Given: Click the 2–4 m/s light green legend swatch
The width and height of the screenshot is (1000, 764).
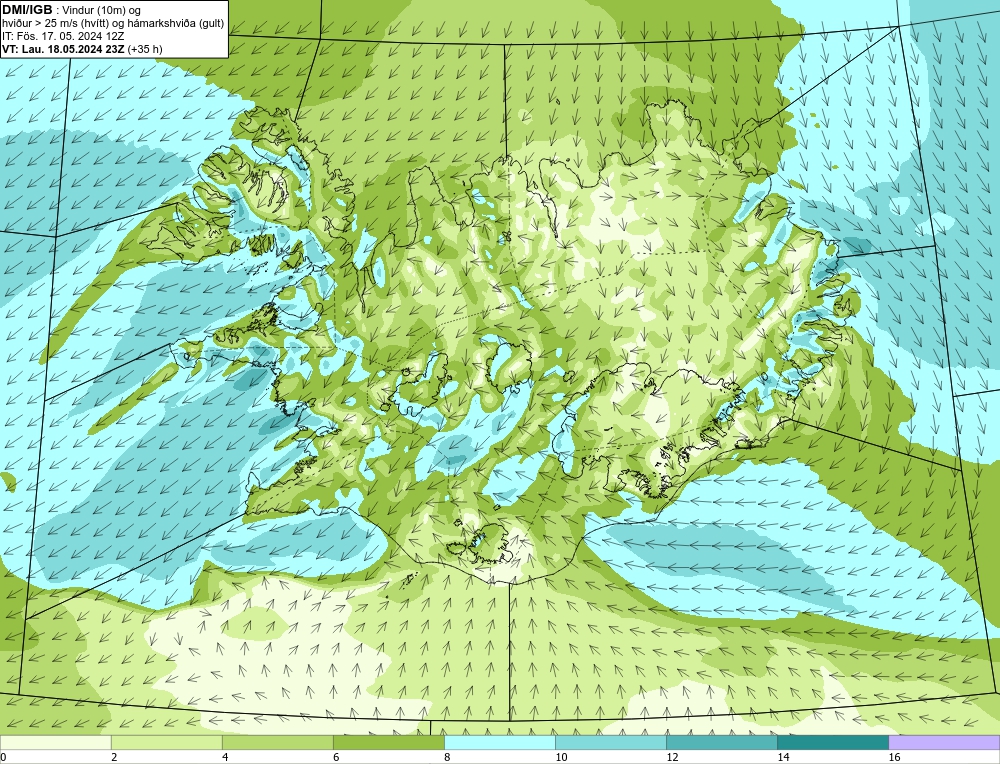Looking at the screenshot, I should (x=167, y=742).
